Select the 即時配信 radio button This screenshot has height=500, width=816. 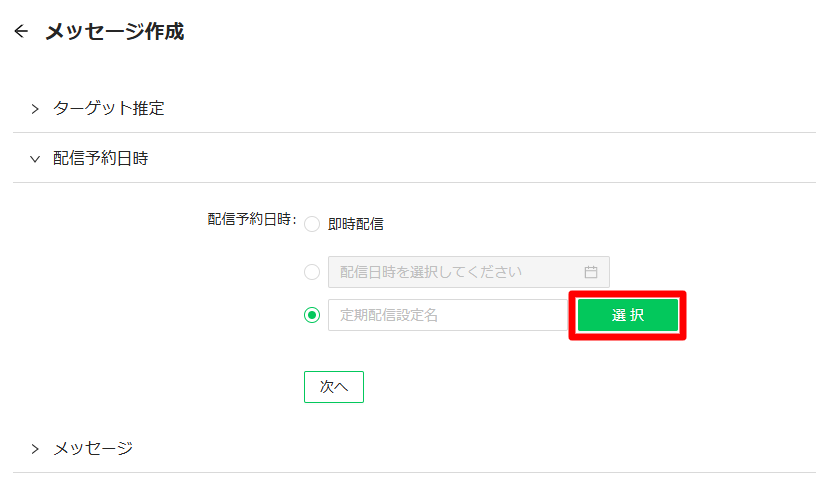pos(312,224)
